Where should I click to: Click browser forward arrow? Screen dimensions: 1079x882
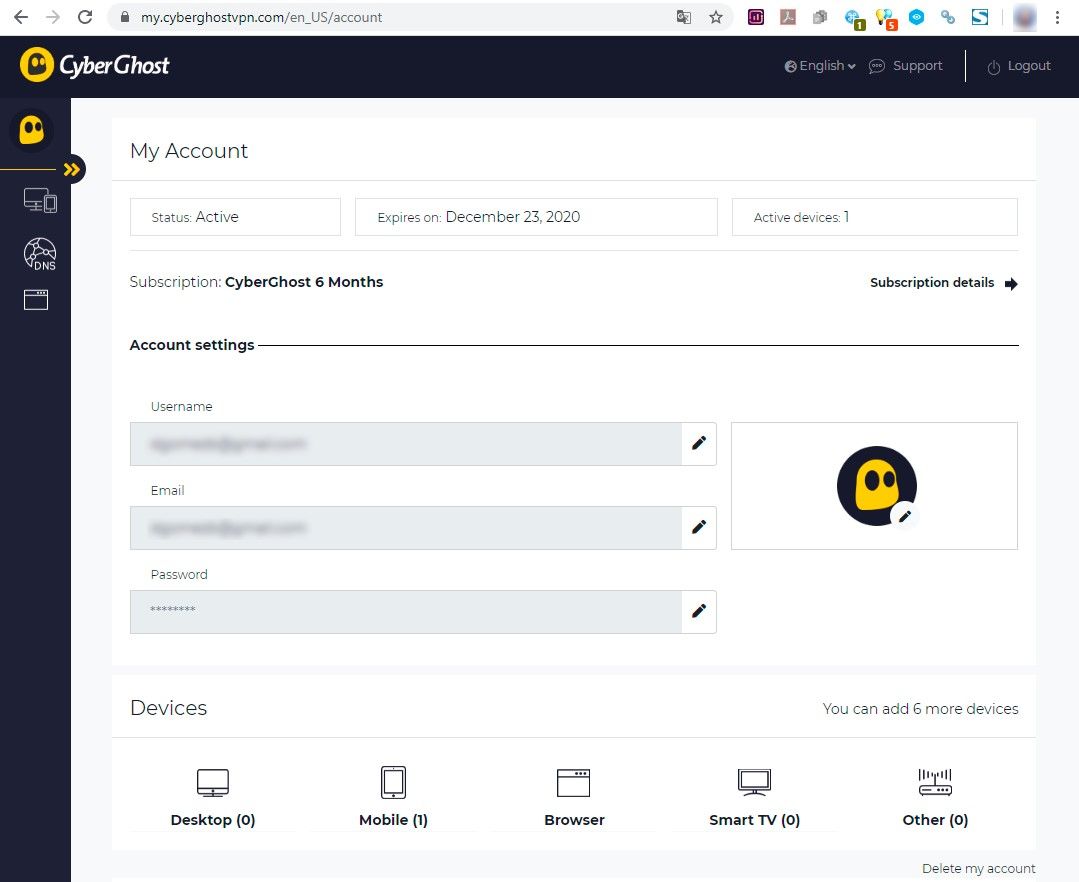click(x=53, y=17)
